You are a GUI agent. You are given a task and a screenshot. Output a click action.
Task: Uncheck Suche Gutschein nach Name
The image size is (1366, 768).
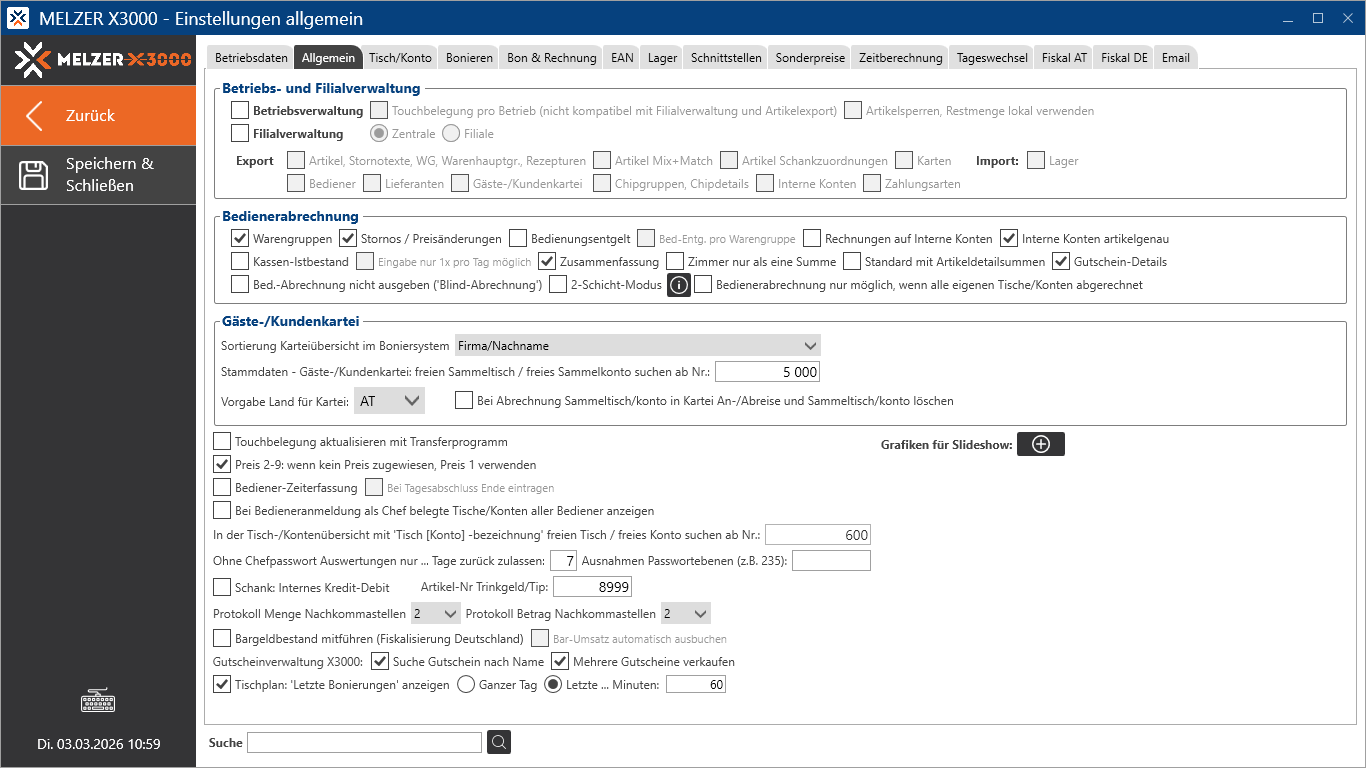(380, 661)
